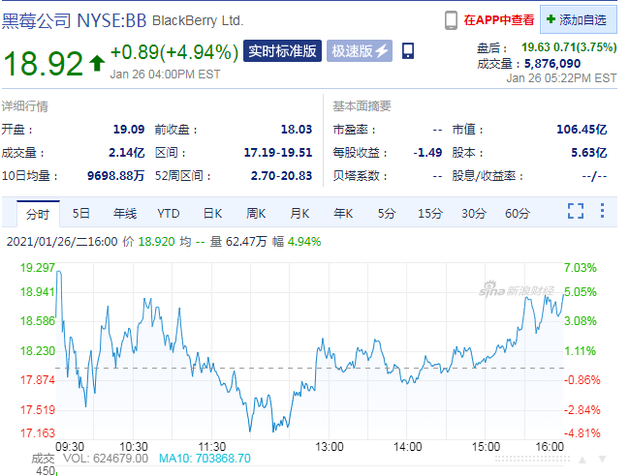630x476 pixels.
Task: Switch to the 年线 chart tab
Action: click(125, 213)
